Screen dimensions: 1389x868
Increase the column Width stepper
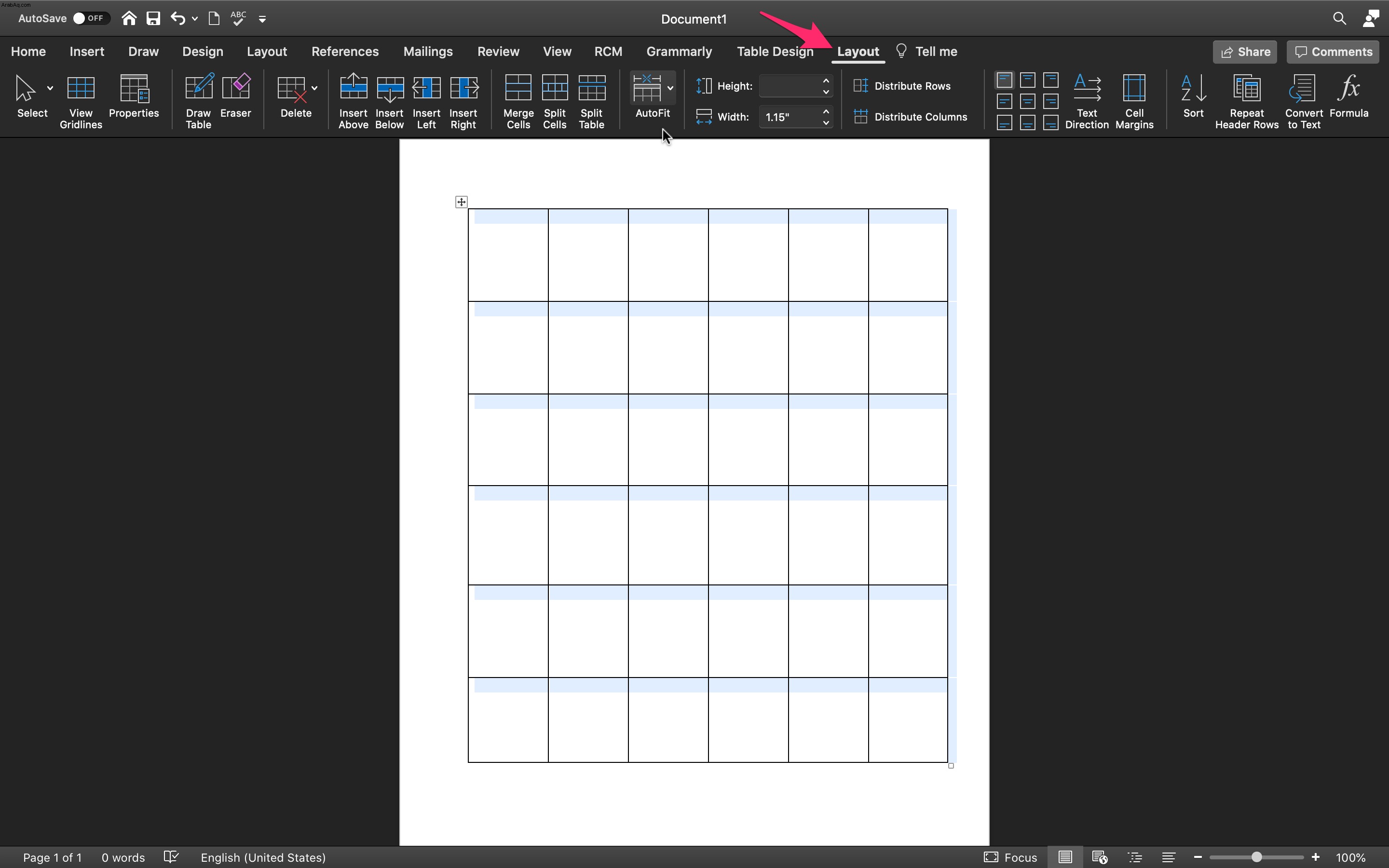tap(826, 111)
